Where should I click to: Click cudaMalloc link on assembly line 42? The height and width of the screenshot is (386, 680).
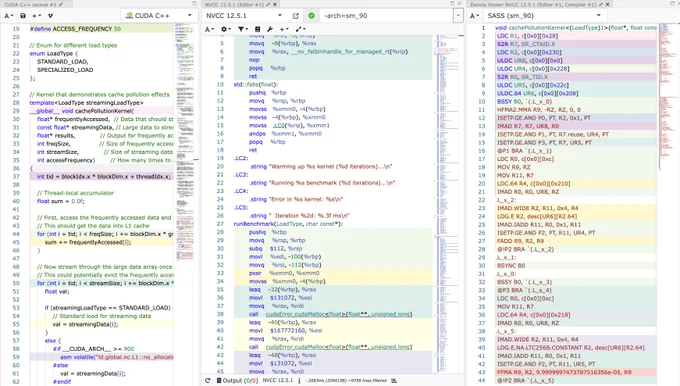click(338, 347)
